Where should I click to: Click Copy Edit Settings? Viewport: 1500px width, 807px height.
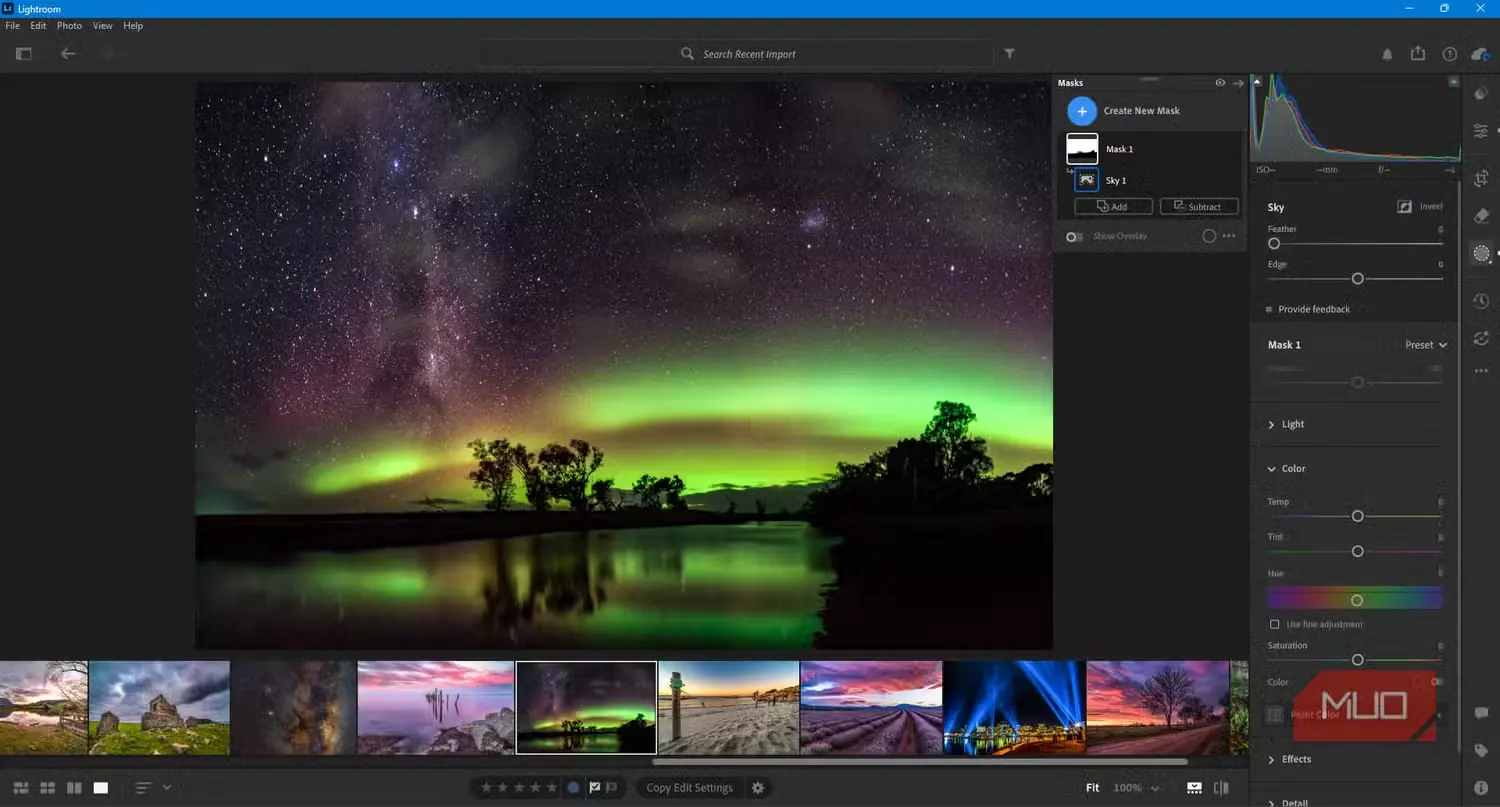pyautogui.click(x=690, y=788)
